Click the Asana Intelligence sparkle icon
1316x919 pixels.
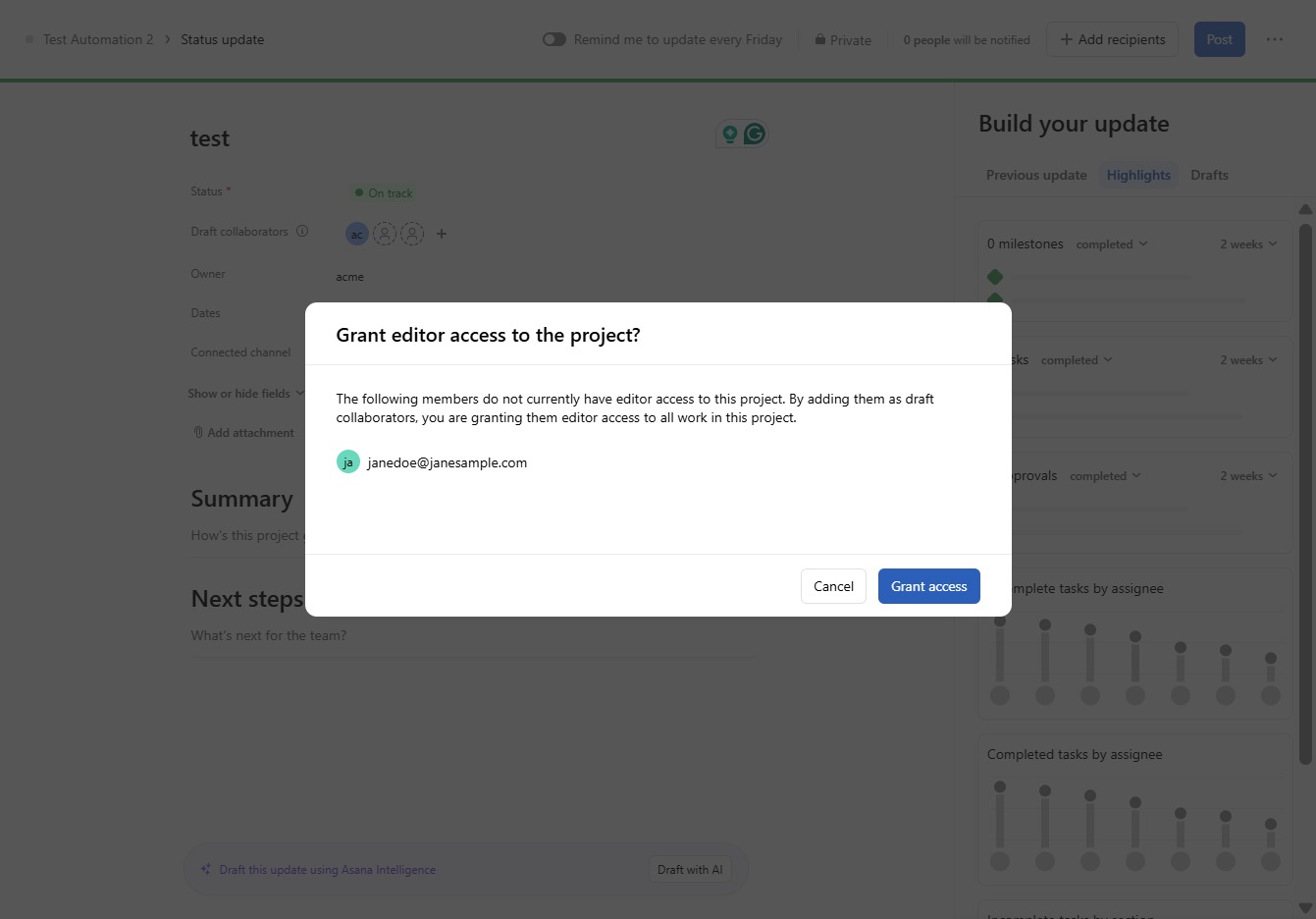(x=206, y=869)
